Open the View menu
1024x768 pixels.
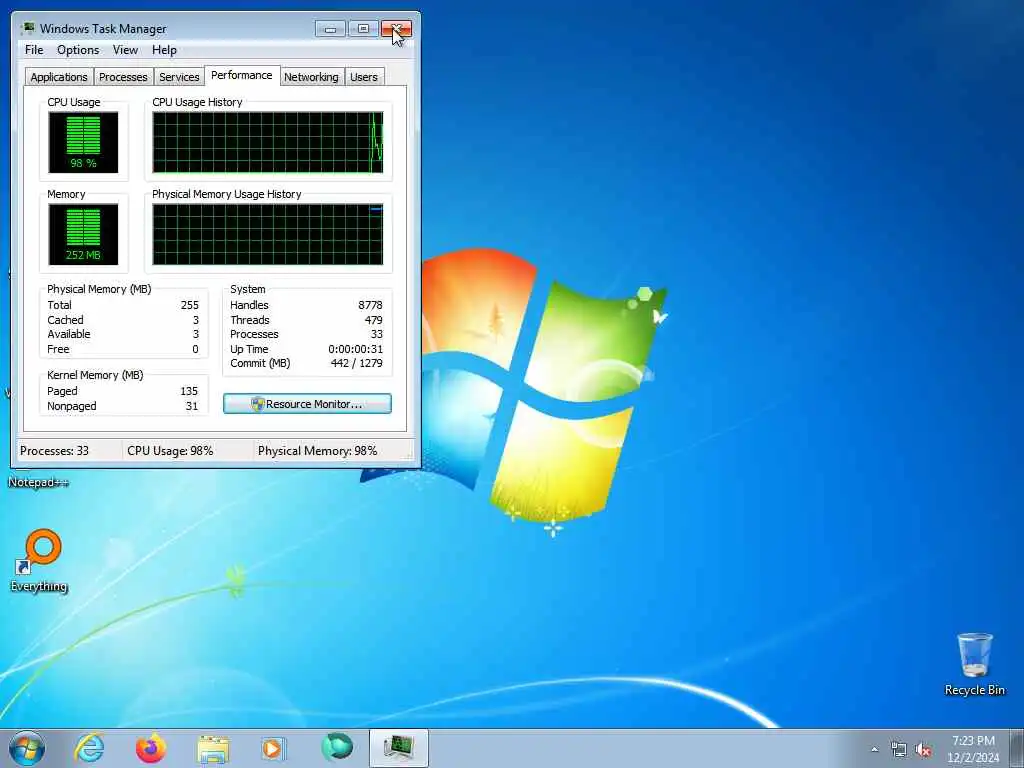click(125, 50)
